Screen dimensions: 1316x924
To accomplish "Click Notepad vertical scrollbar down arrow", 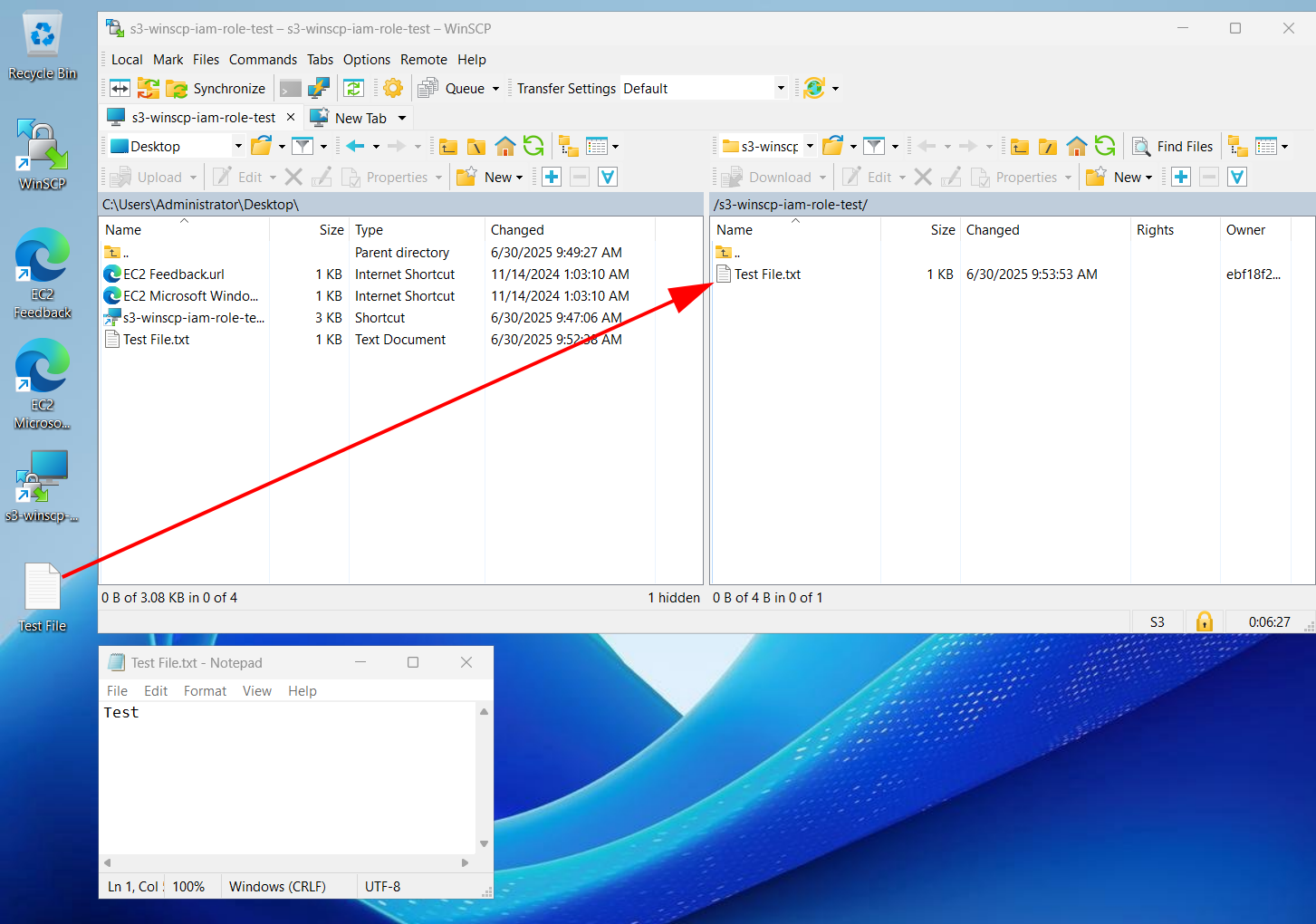I will (484, 843).
